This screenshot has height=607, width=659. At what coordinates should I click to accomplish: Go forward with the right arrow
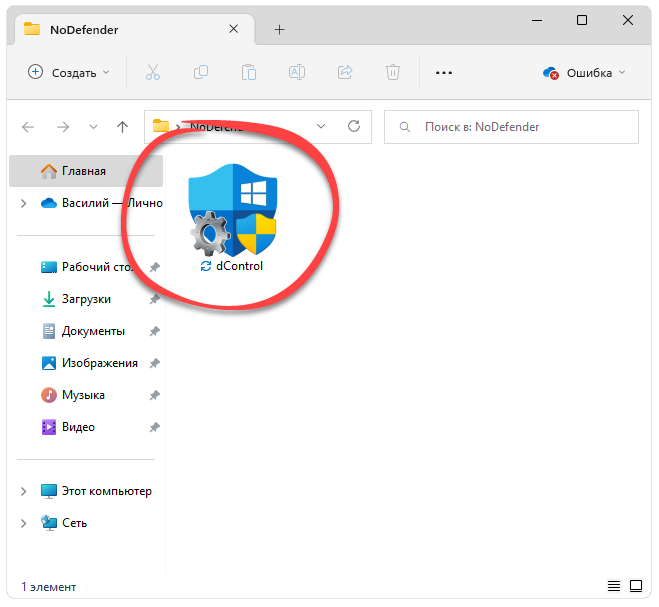point(63,127)
